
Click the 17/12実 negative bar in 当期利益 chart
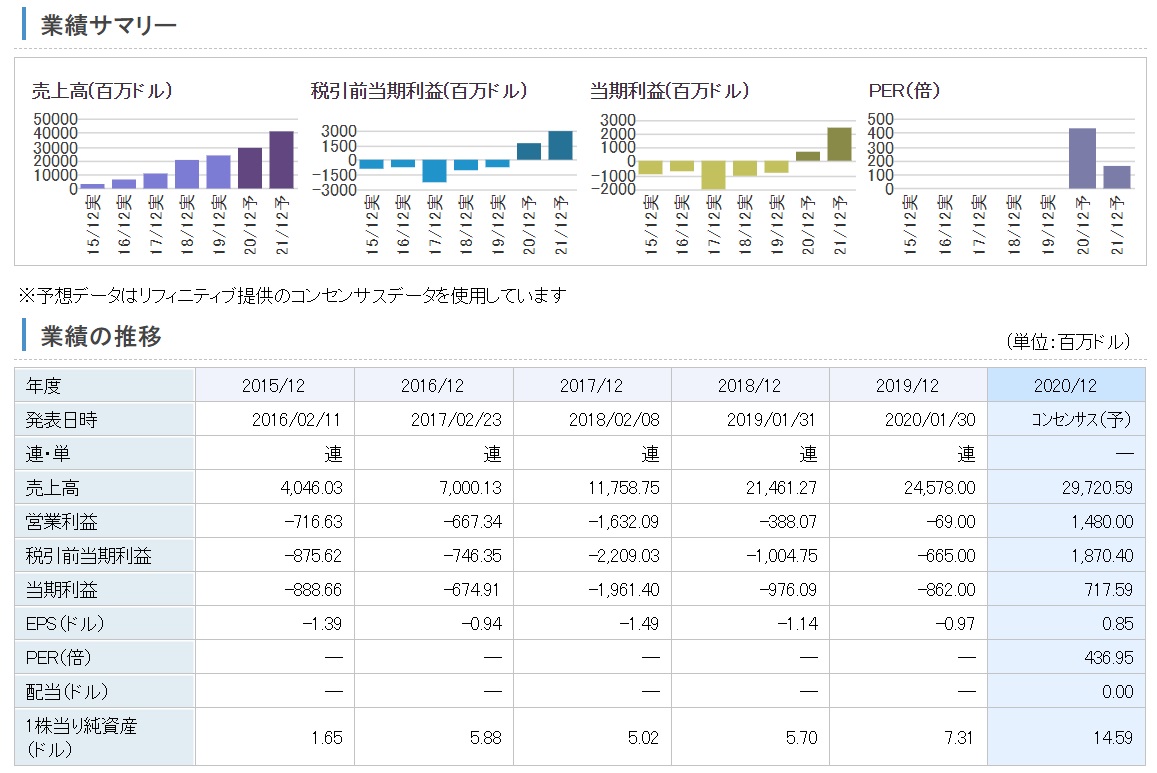[x=714, y=175]
